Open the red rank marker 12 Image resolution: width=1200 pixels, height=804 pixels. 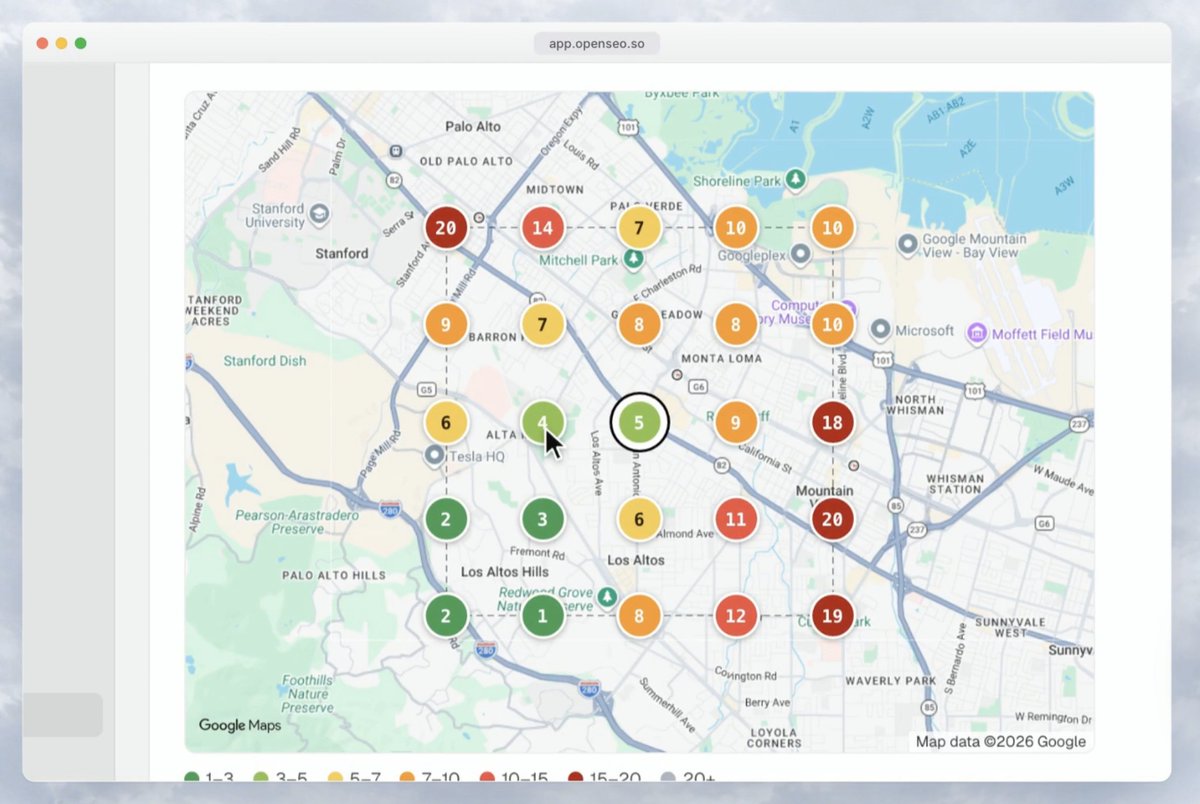735,616
